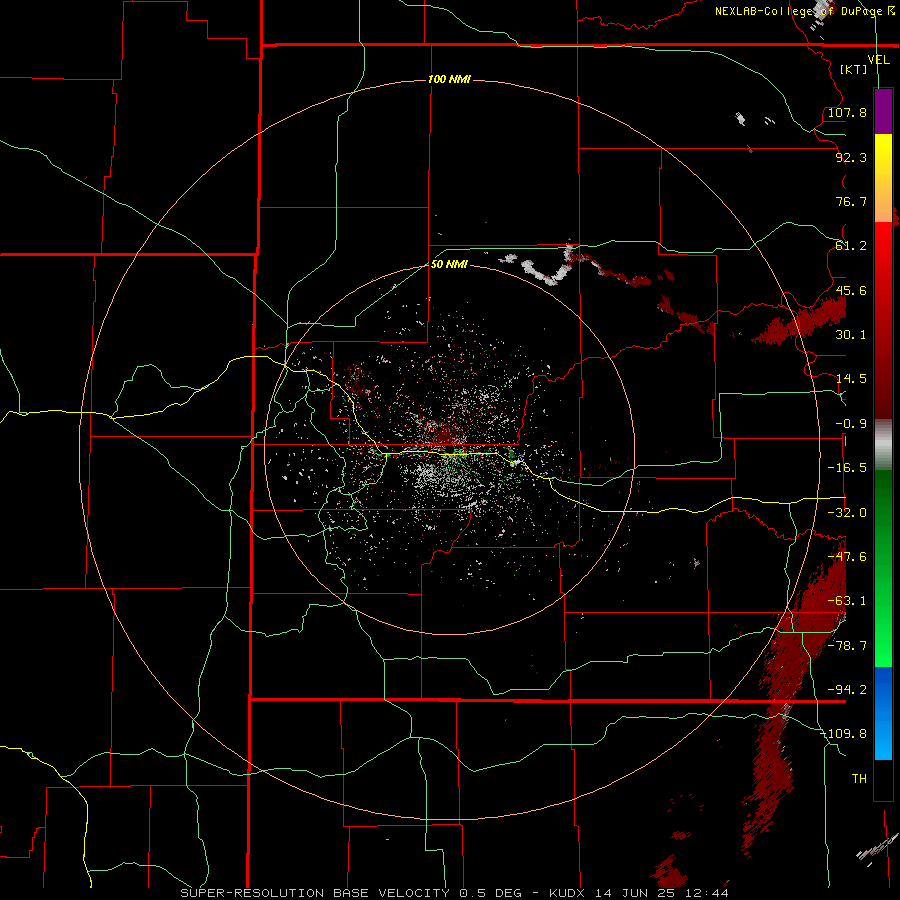Image resolution: width=900 pixels, height=900 pixels.
Task: Click the -109.8 legend value
Action: click(x=843, y=734)
